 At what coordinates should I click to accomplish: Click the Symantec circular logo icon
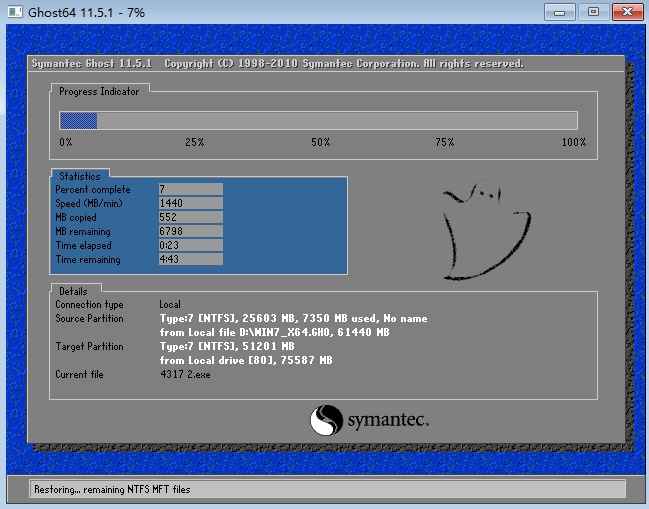point(326,420)
